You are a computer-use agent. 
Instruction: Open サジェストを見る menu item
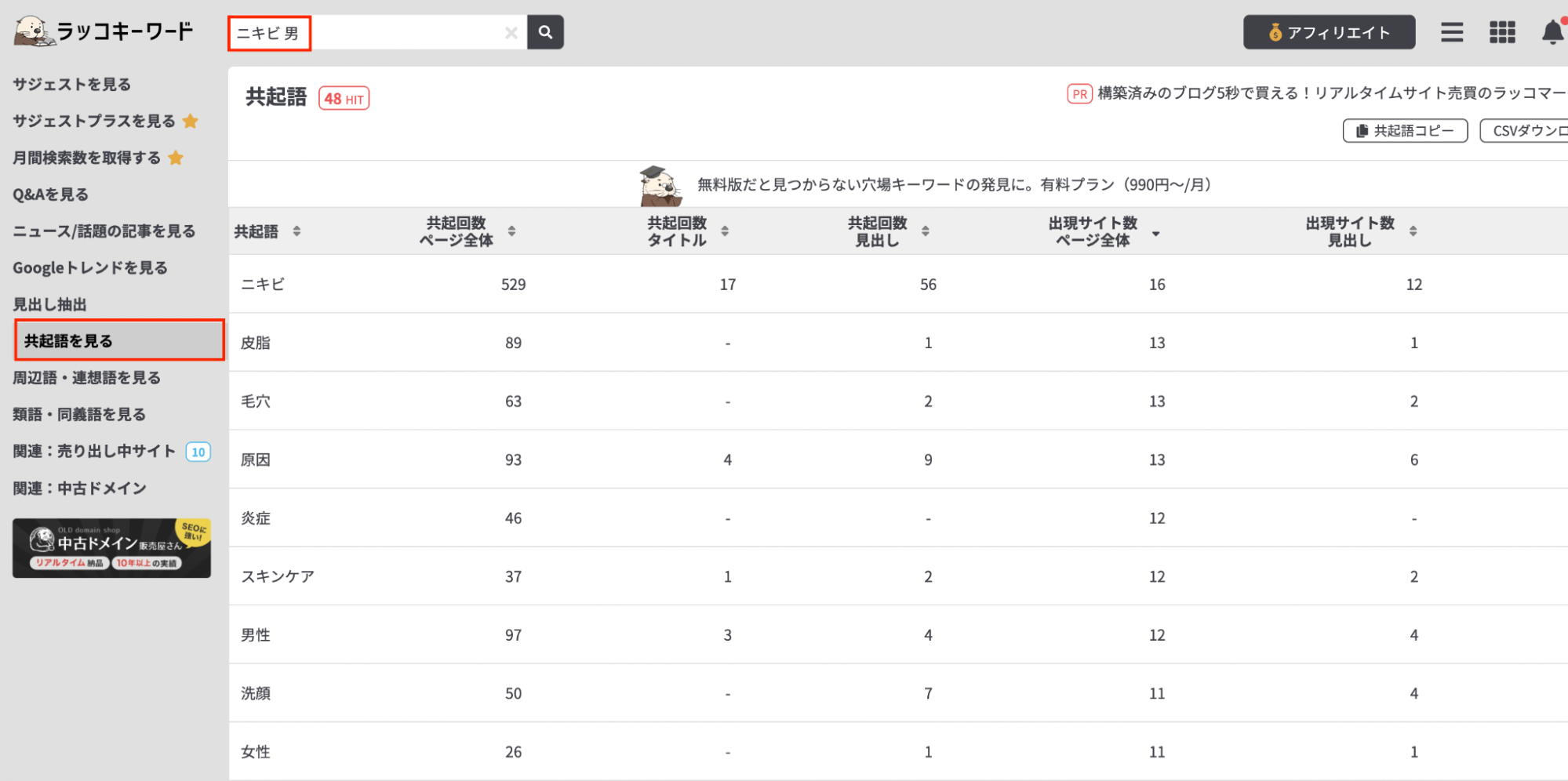[72, 84]
